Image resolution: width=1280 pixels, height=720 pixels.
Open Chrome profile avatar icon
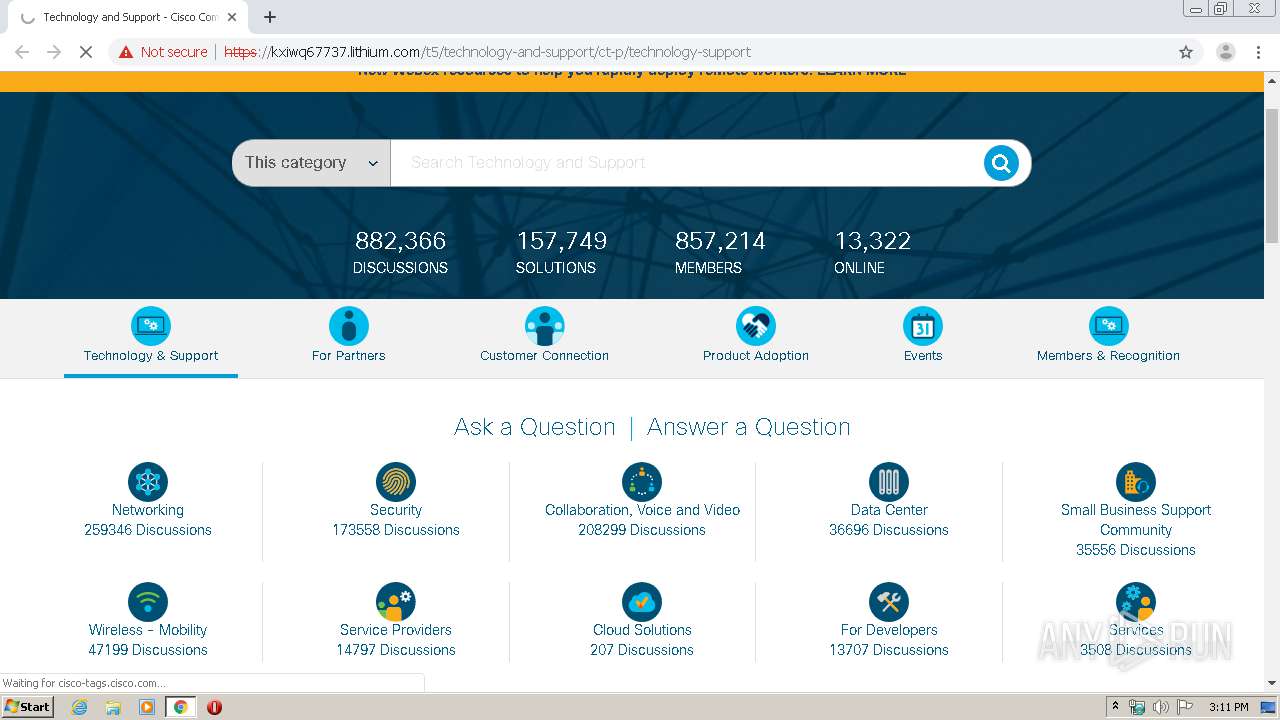coord(1225,52)
